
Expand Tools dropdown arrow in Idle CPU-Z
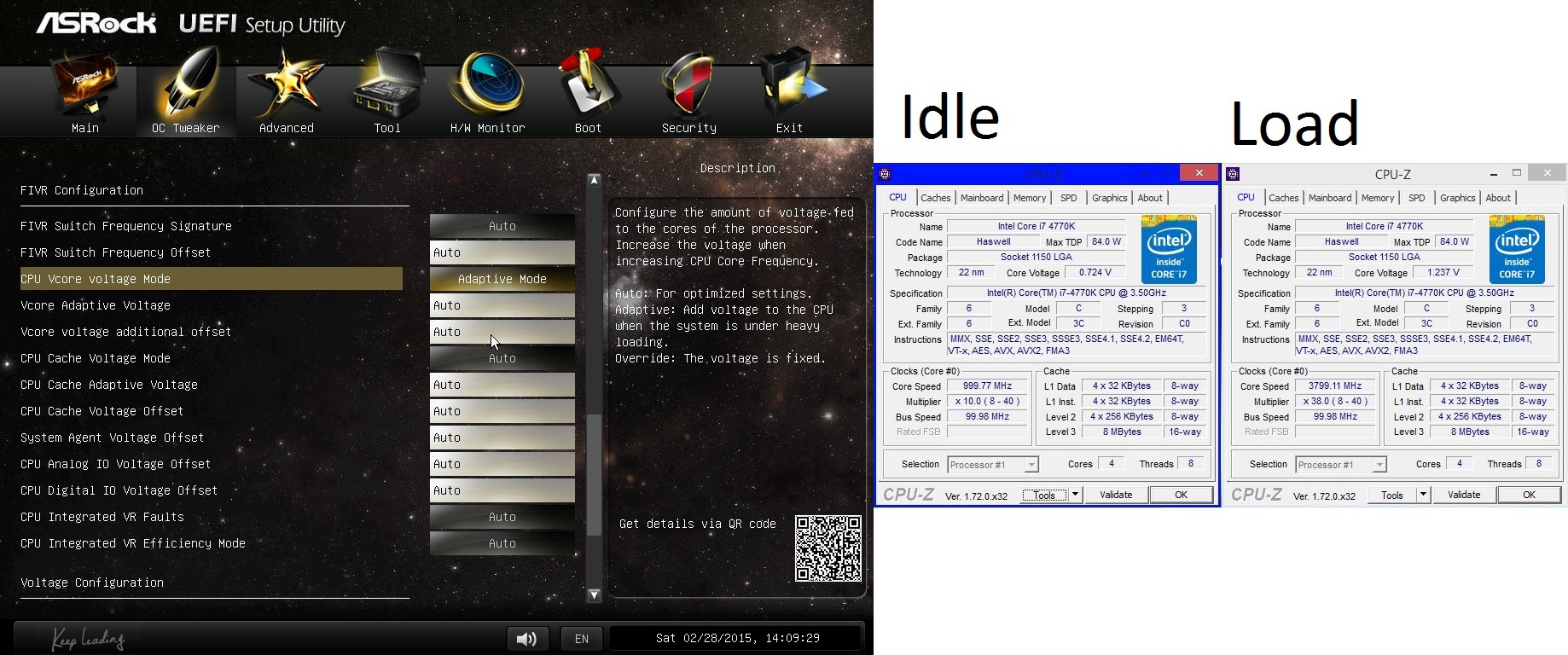point(1075,495)
